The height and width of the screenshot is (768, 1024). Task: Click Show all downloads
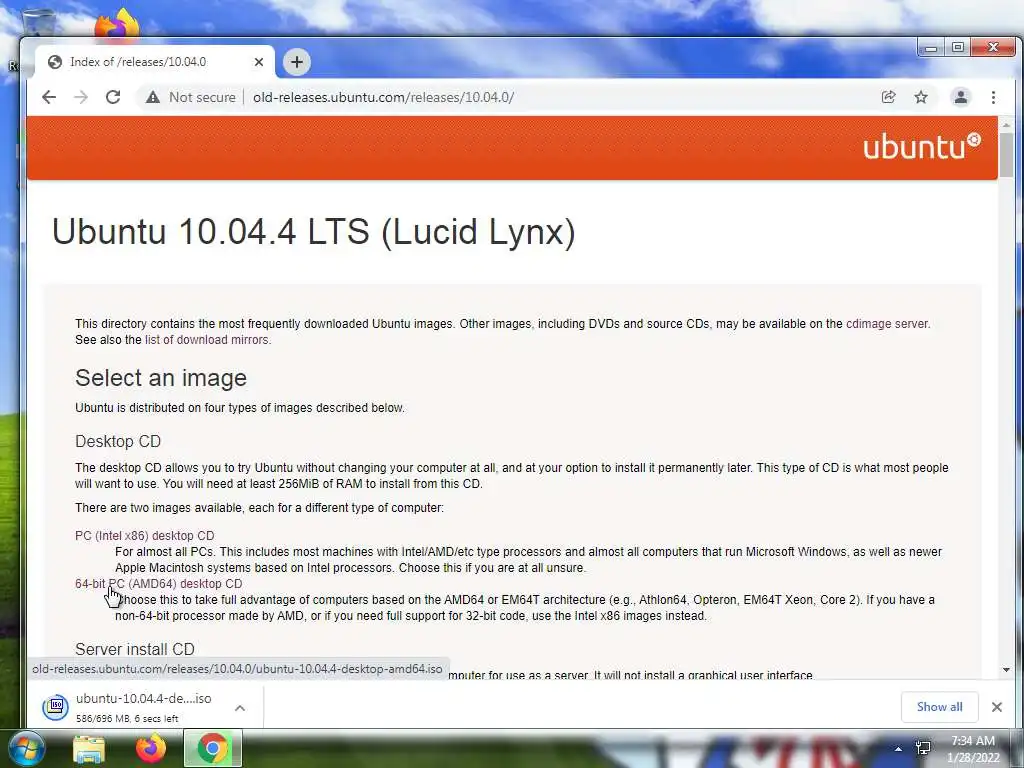(x=939, y=707)
